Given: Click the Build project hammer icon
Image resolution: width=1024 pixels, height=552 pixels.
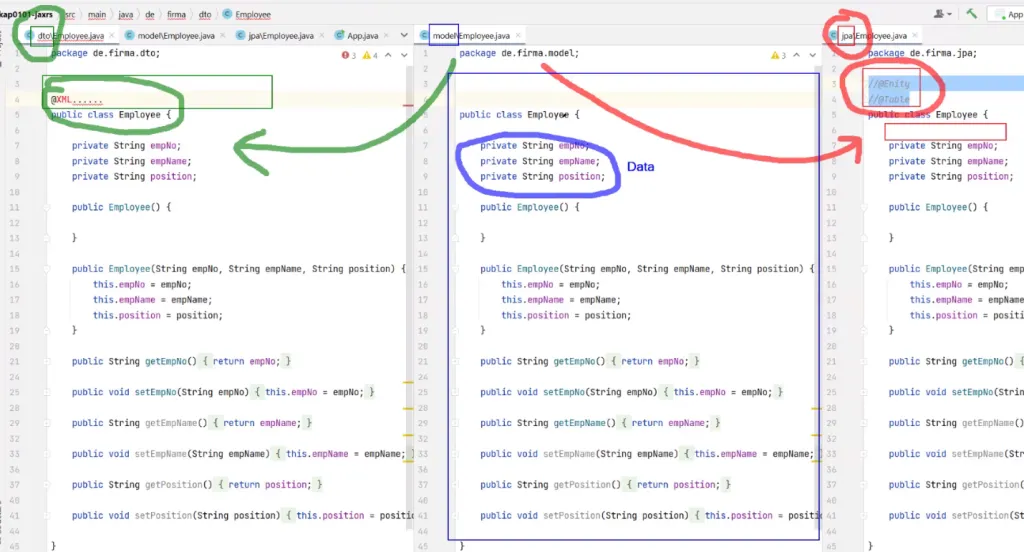Looking at the screenshot, I should point(972,13).
